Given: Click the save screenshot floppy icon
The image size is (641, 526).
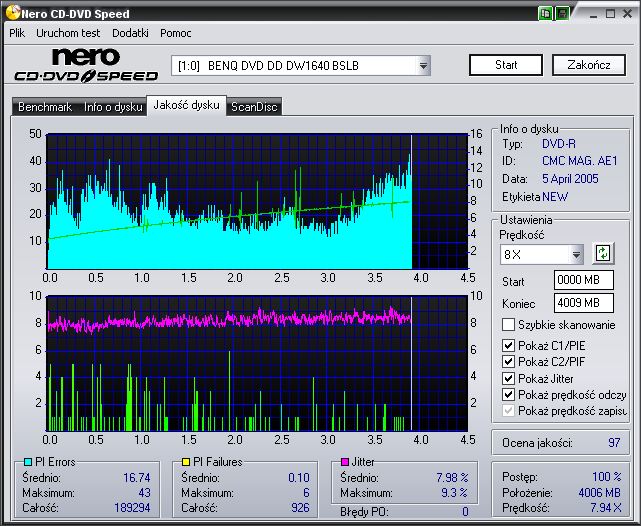Looking at the screenshot, I should (x=562, y=13).
